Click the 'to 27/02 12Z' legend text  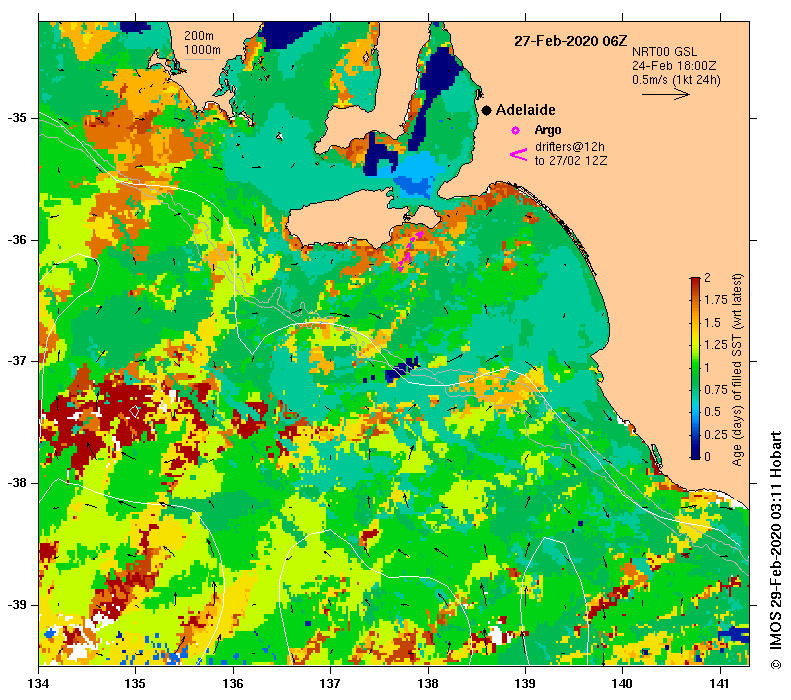click(571, 161)
